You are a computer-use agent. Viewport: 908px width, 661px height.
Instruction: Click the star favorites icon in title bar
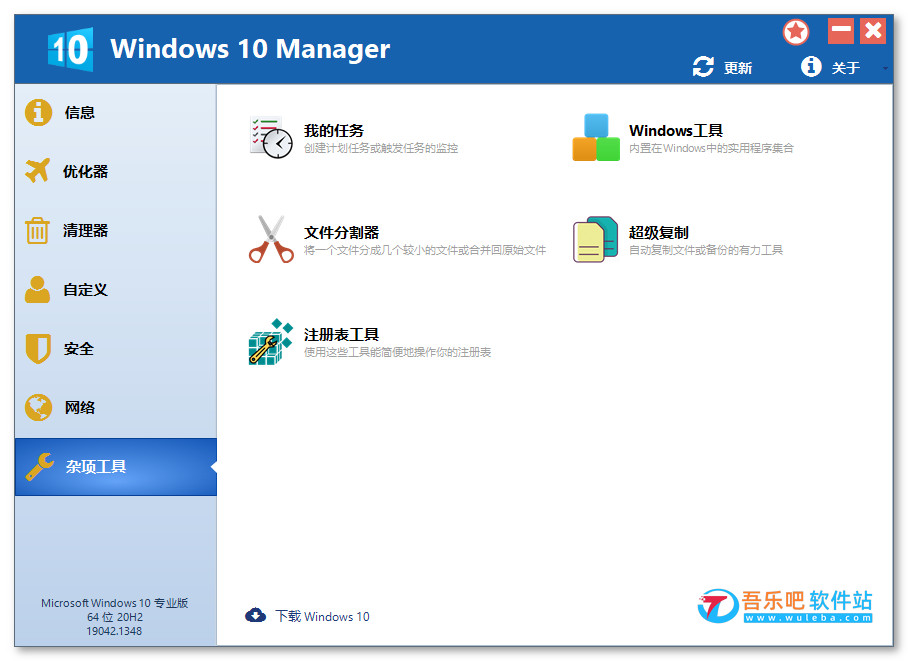click(796, 32)
